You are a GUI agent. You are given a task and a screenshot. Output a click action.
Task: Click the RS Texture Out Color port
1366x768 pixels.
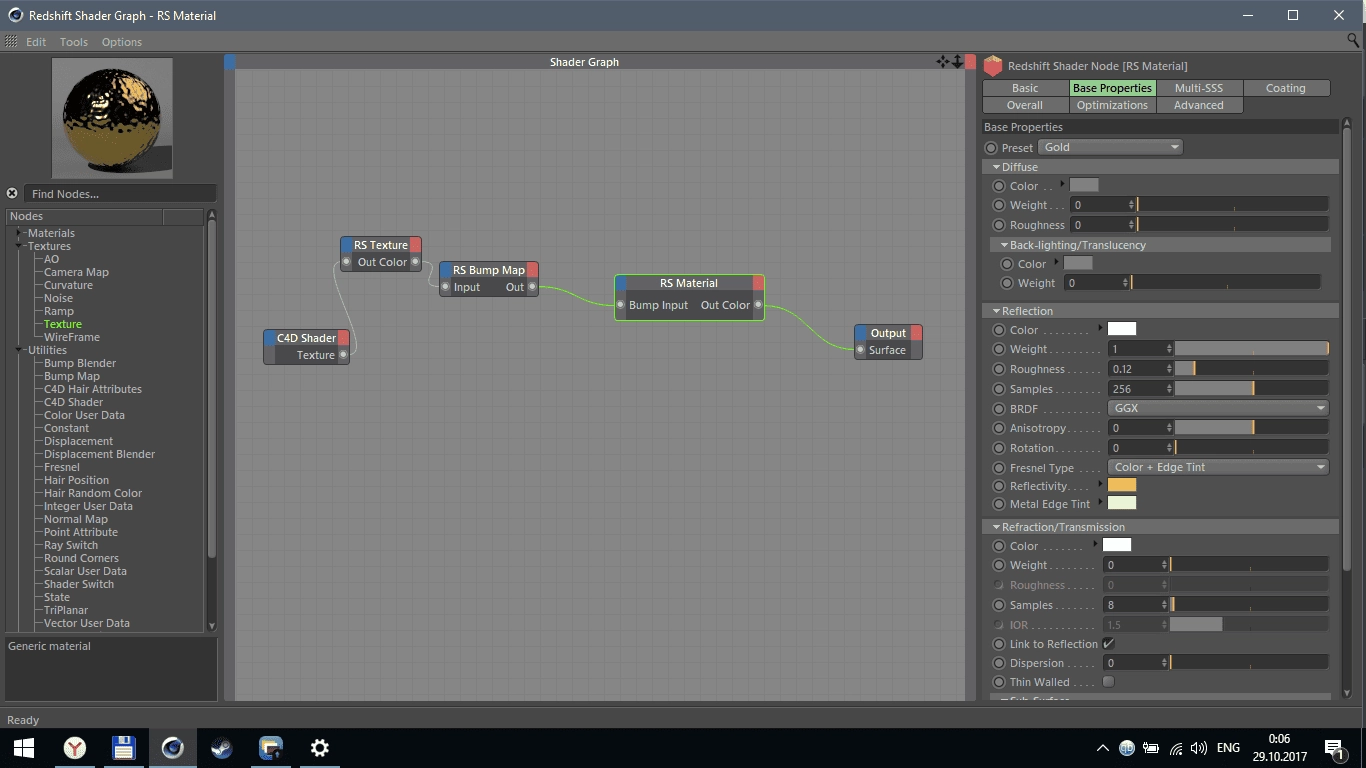415,262
